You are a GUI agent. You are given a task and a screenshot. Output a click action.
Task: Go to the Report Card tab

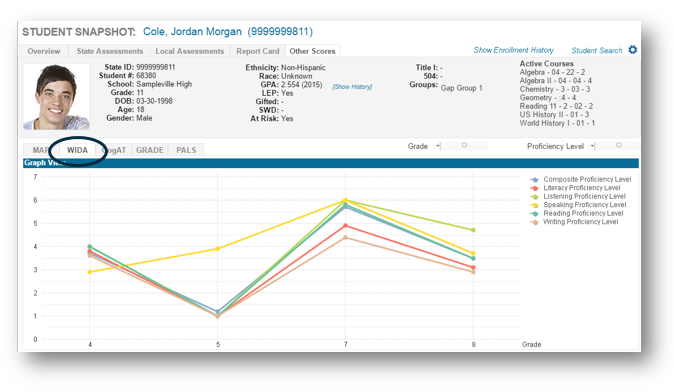257,51
